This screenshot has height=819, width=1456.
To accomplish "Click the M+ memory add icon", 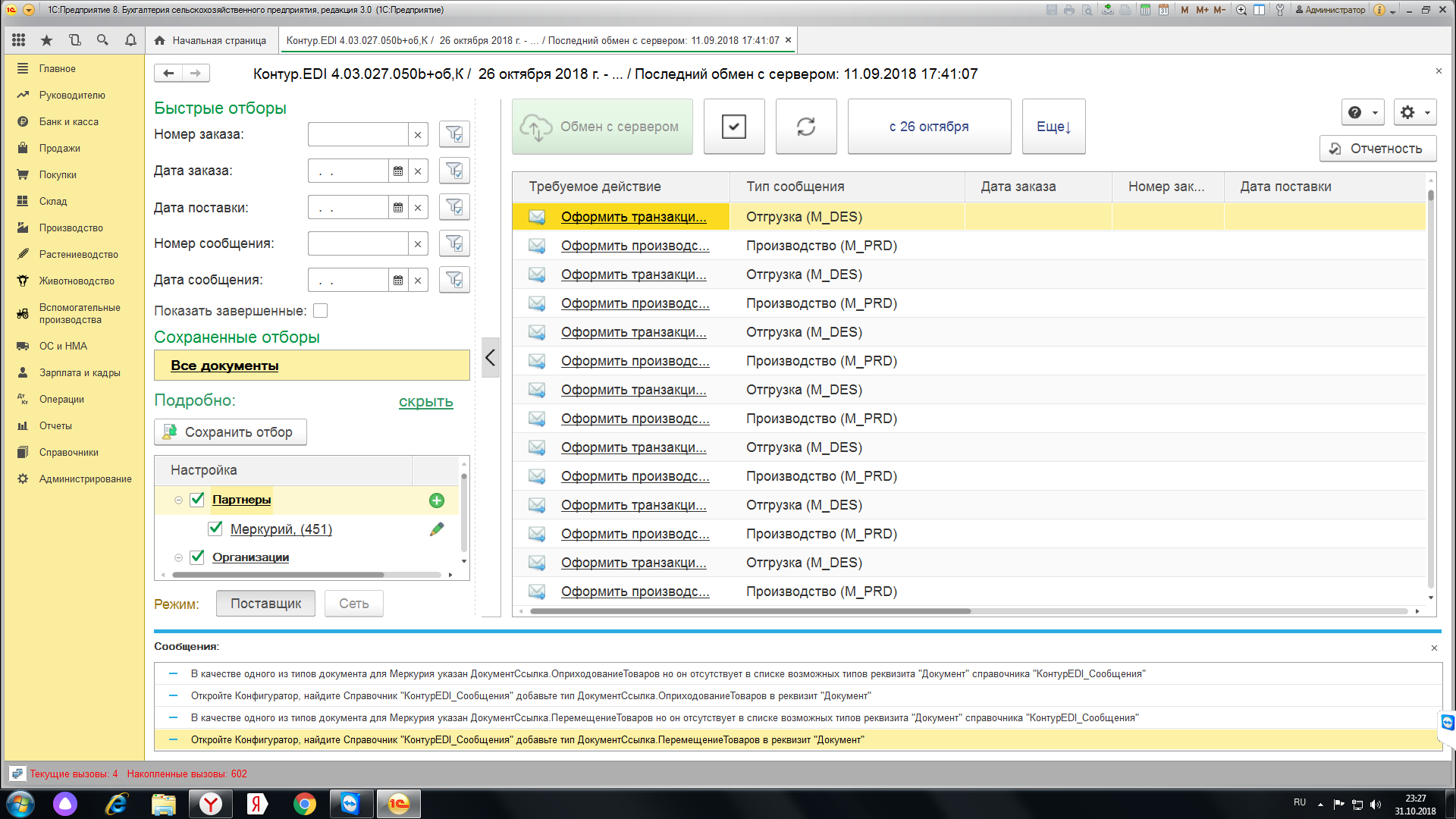I will point(1202,10).
